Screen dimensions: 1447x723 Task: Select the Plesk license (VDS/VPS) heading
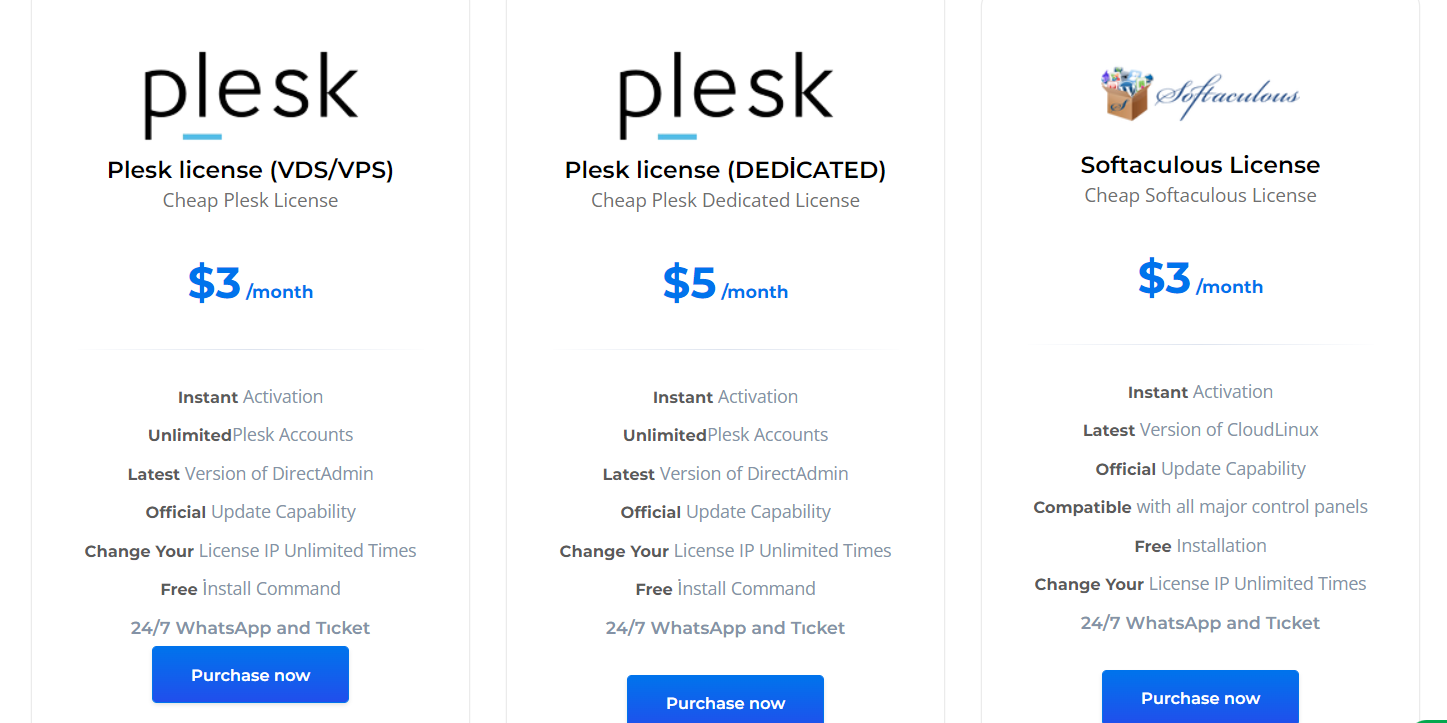coord(251,170)
